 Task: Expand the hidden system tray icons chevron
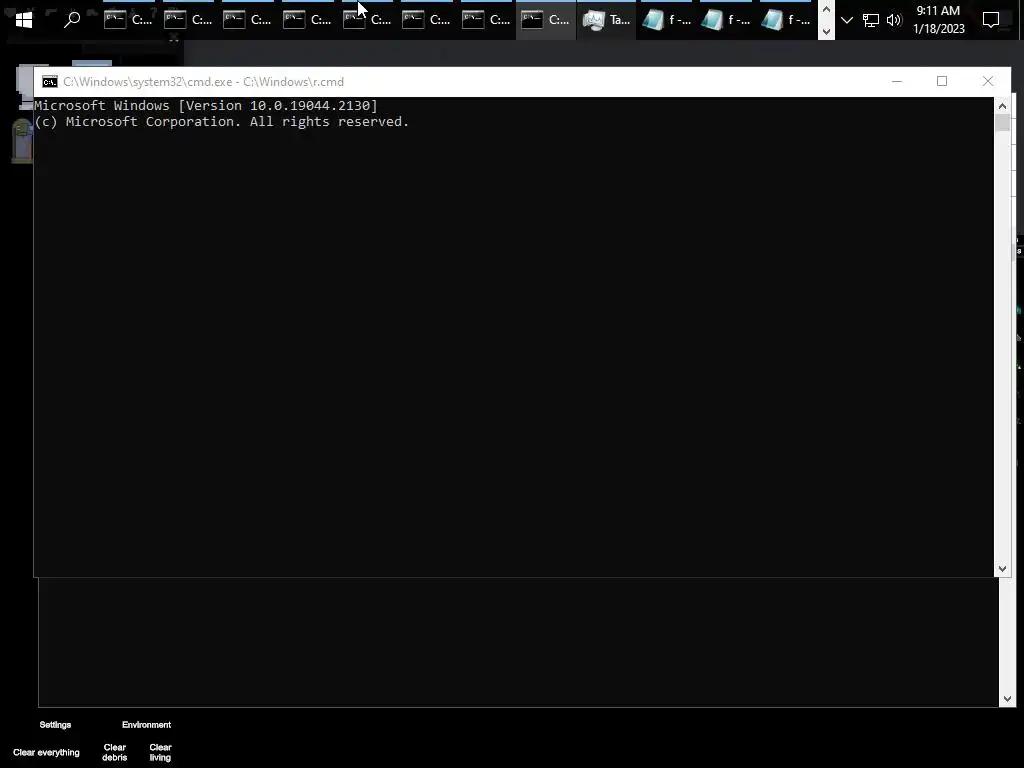point(847,20)
